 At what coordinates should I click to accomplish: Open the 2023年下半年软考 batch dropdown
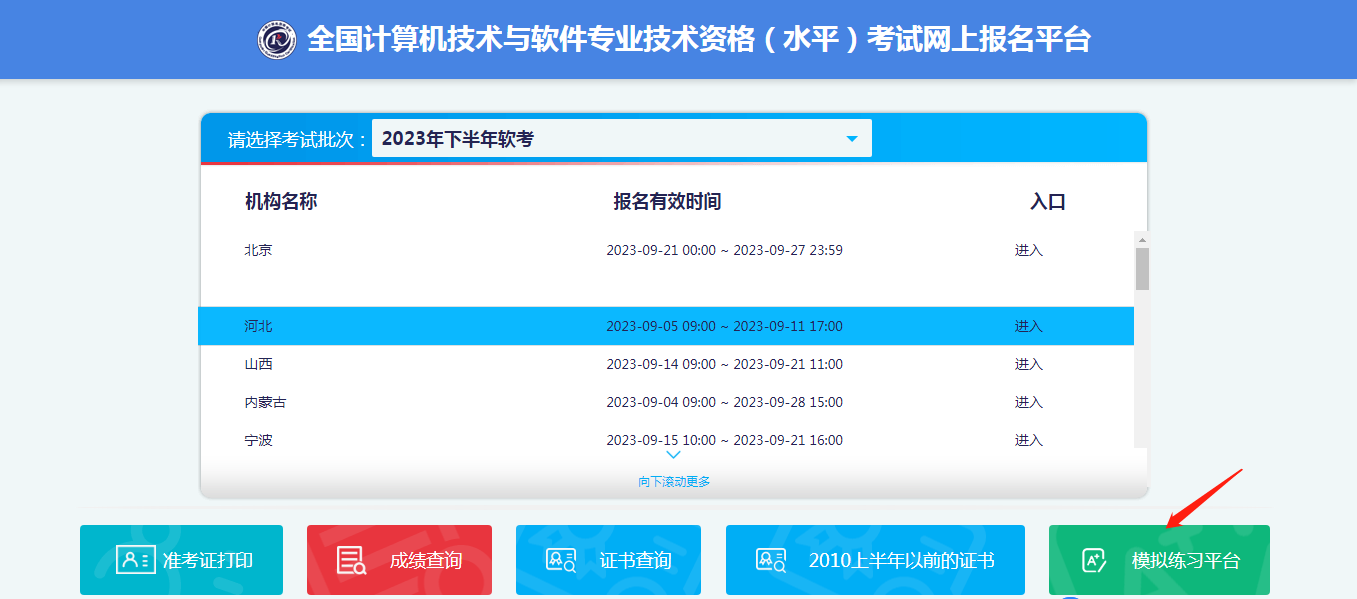click(620, 139)
